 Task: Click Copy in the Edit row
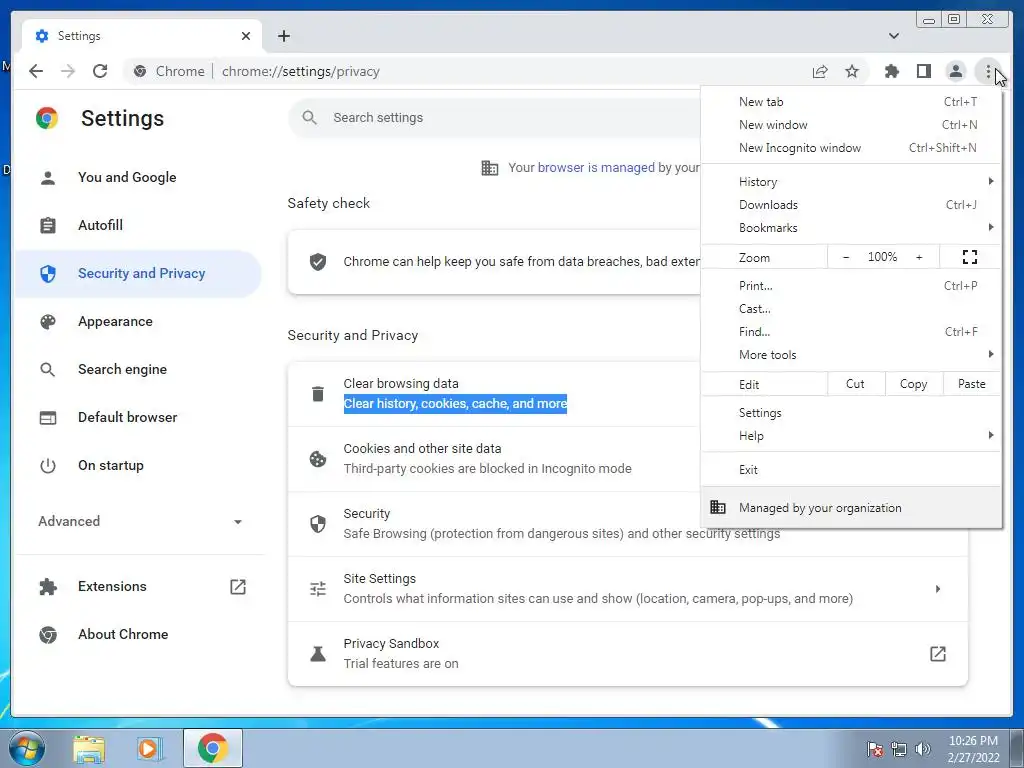pyautogui.click(x=914, y=384)
